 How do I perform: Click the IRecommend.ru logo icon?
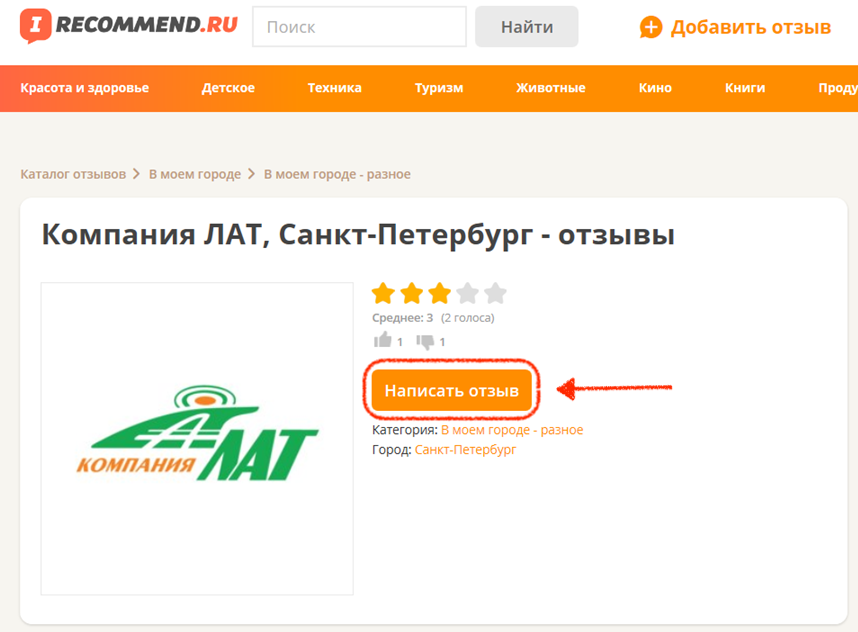click(x=36, y=25)
